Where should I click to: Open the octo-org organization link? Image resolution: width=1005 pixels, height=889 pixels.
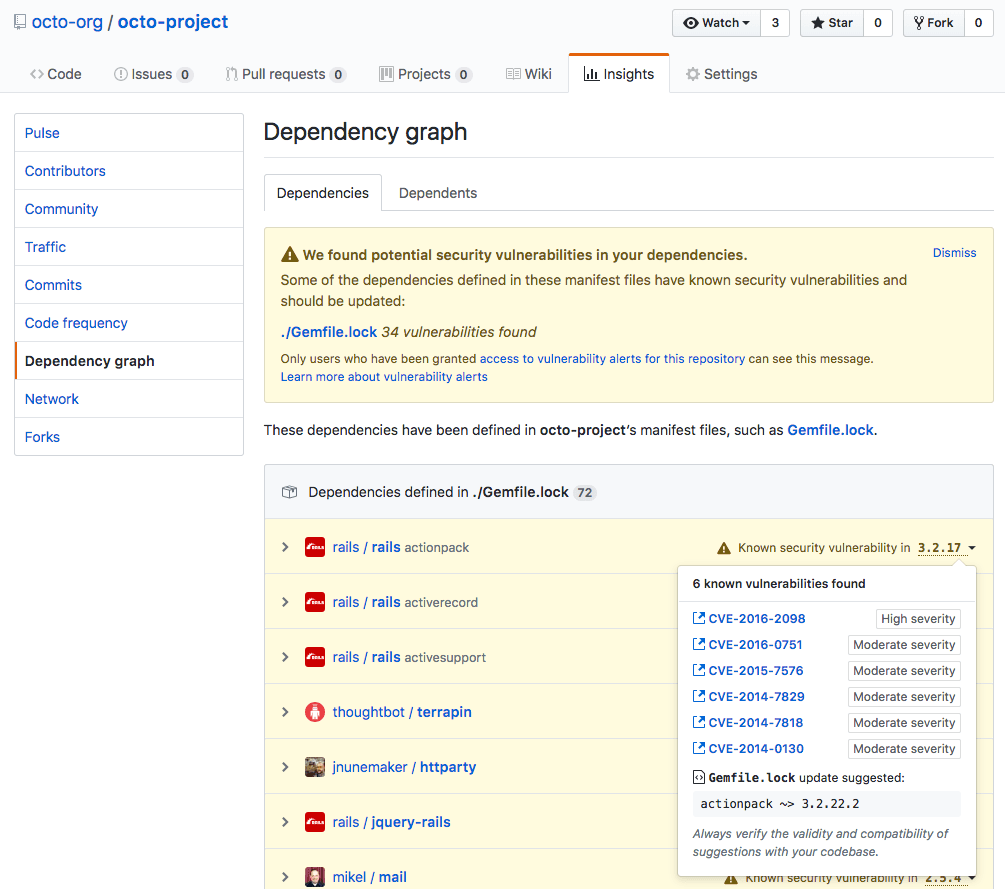tap(67, 22)
